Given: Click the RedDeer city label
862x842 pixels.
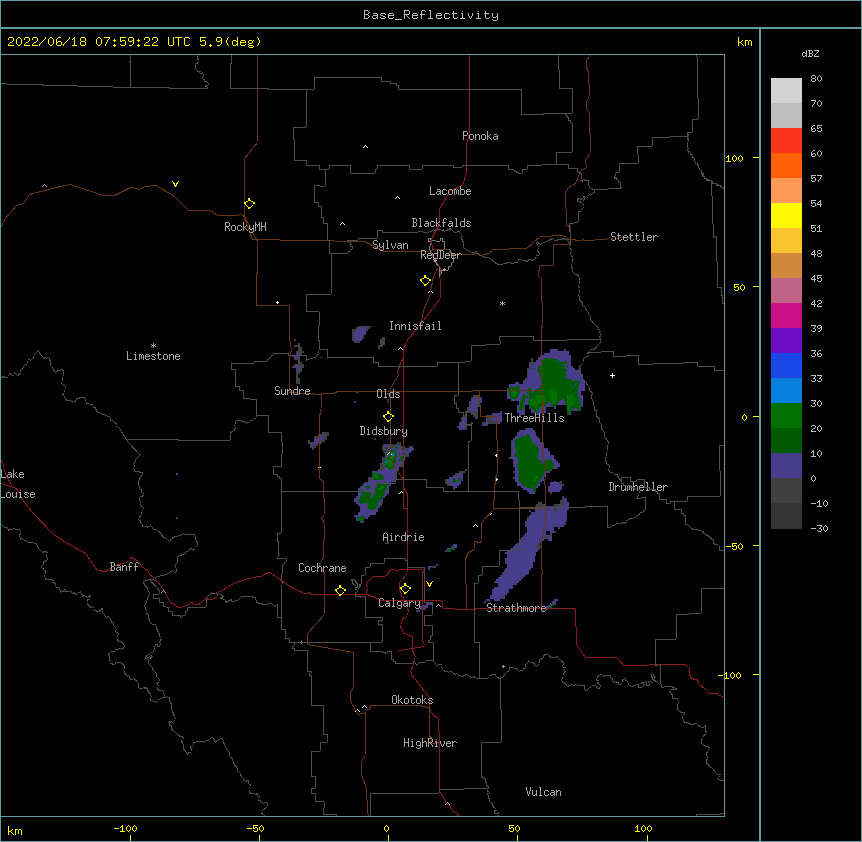Looking at the screenshot, I should pos(440,255).
